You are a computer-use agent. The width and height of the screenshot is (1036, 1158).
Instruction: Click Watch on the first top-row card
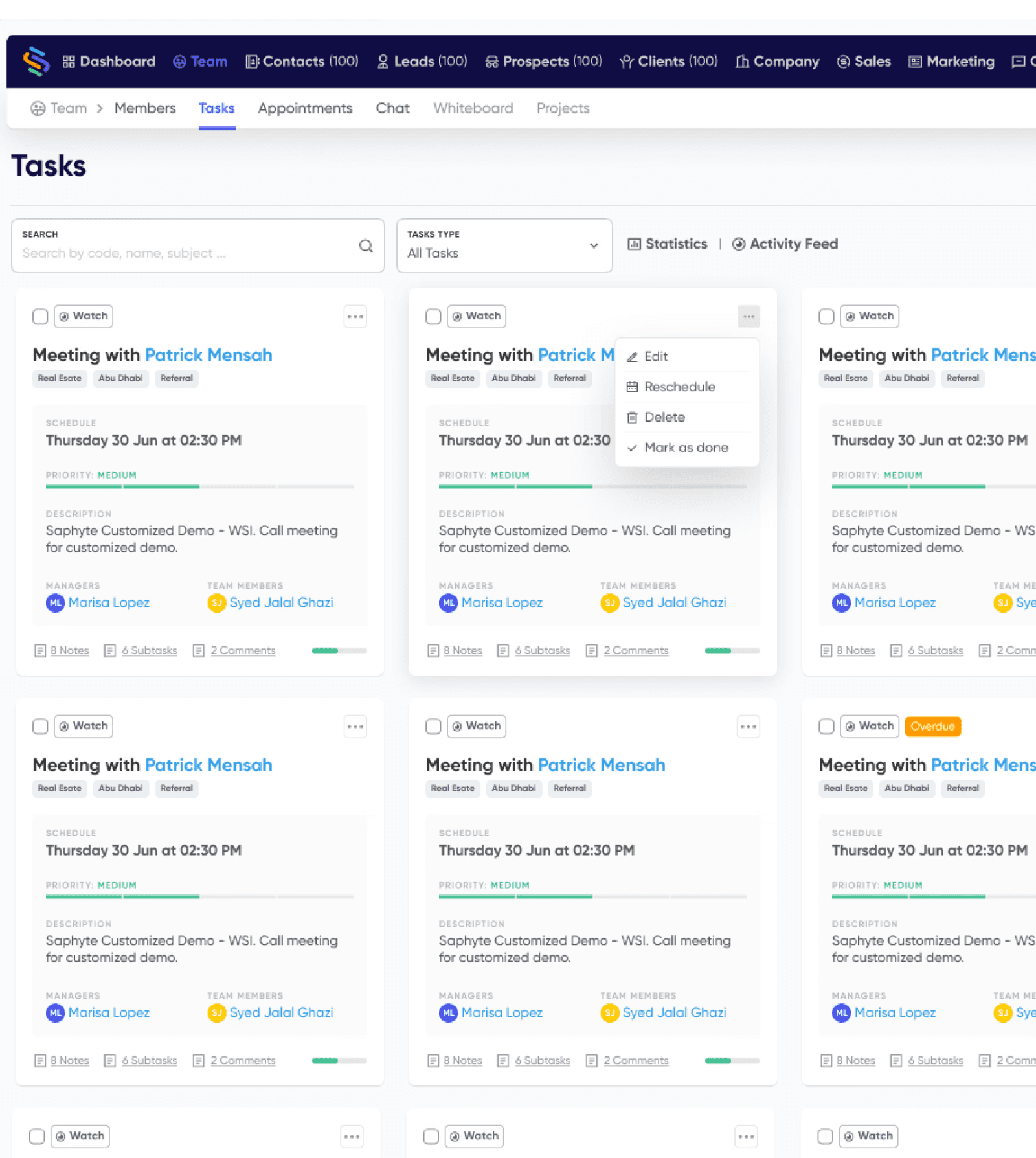click(x=84, y=316)
